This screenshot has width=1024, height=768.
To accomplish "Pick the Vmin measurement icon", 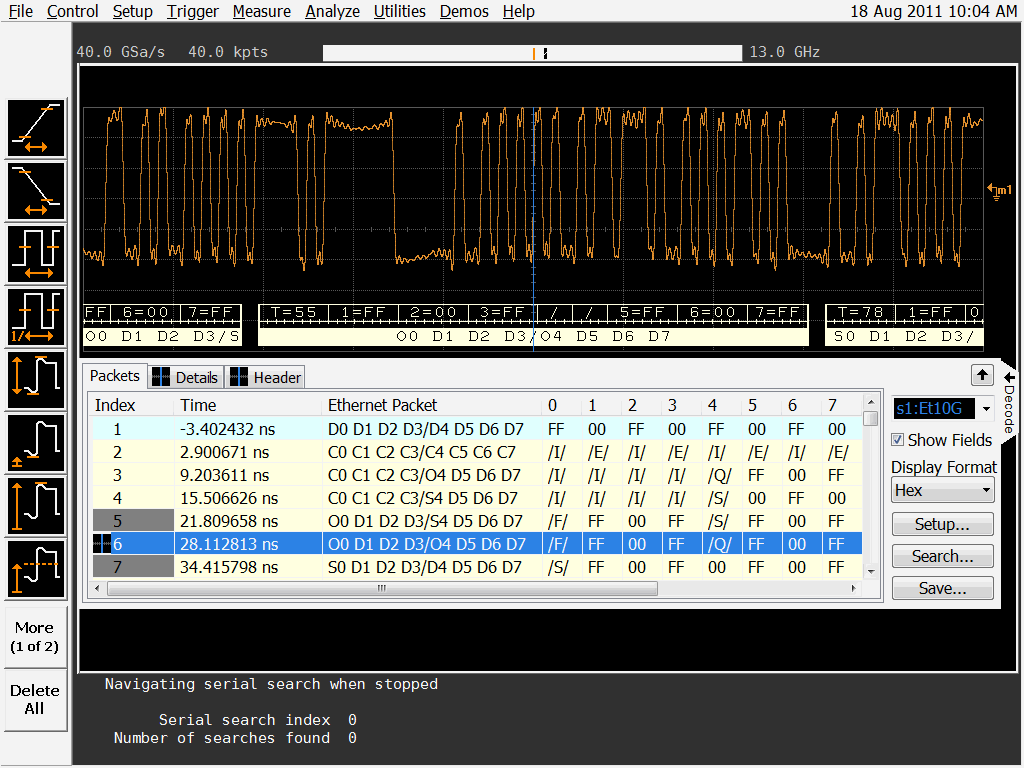I will [36, 443].
